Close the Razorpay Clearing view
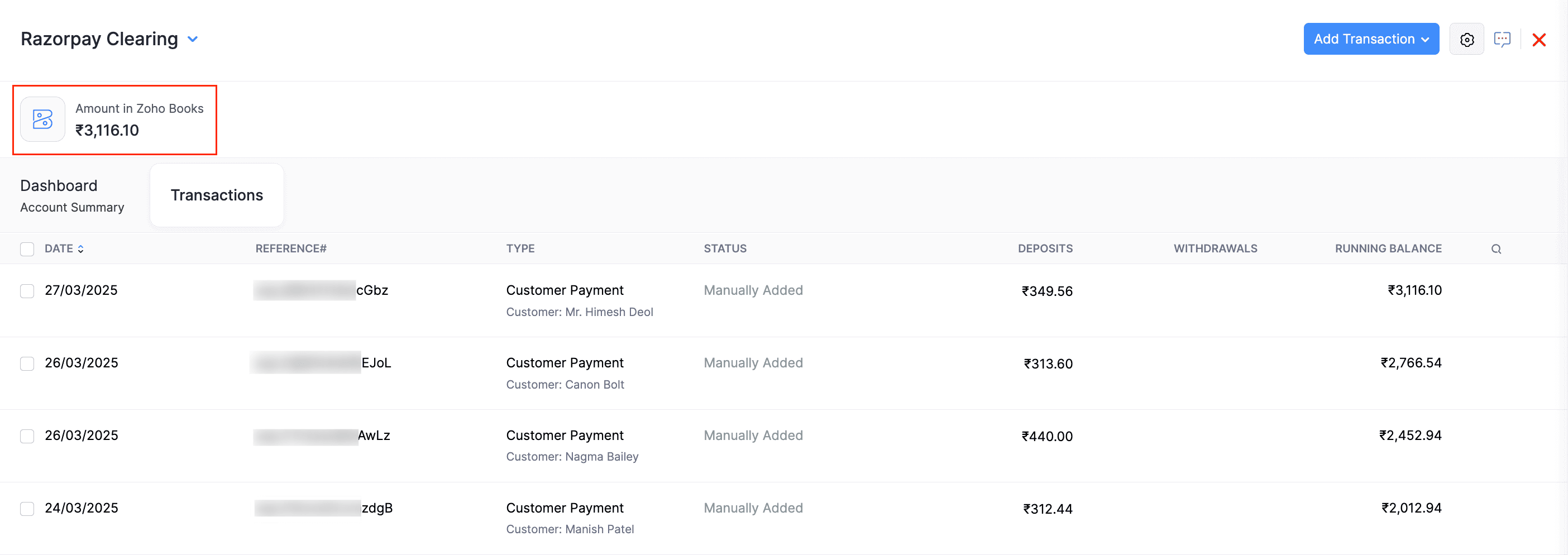This screenshot has width=1568, height=555. pyautogui.click(x=1540, y=39)
